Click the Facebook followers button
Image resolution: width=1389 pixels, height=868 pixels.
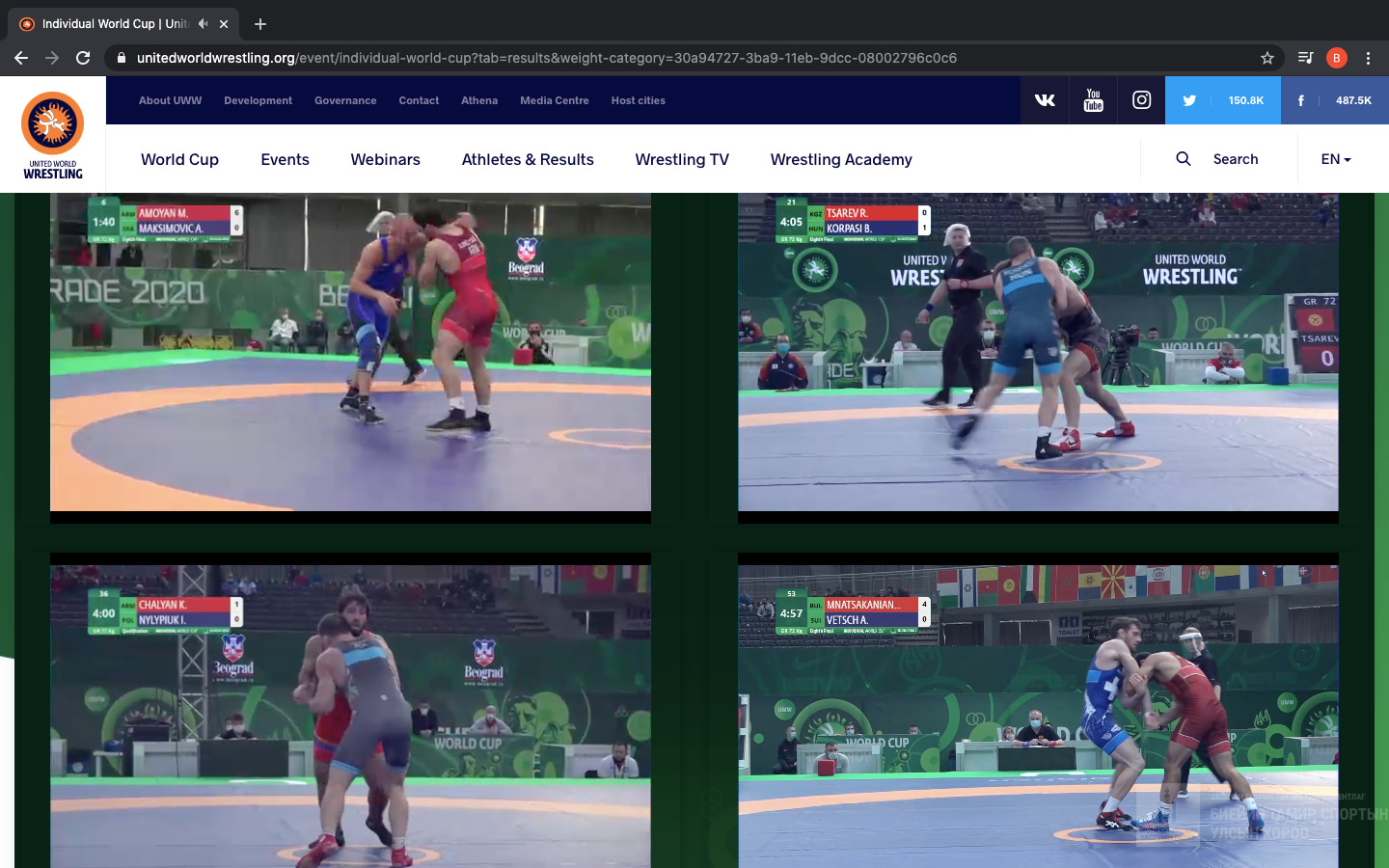tap(1334, 100)
